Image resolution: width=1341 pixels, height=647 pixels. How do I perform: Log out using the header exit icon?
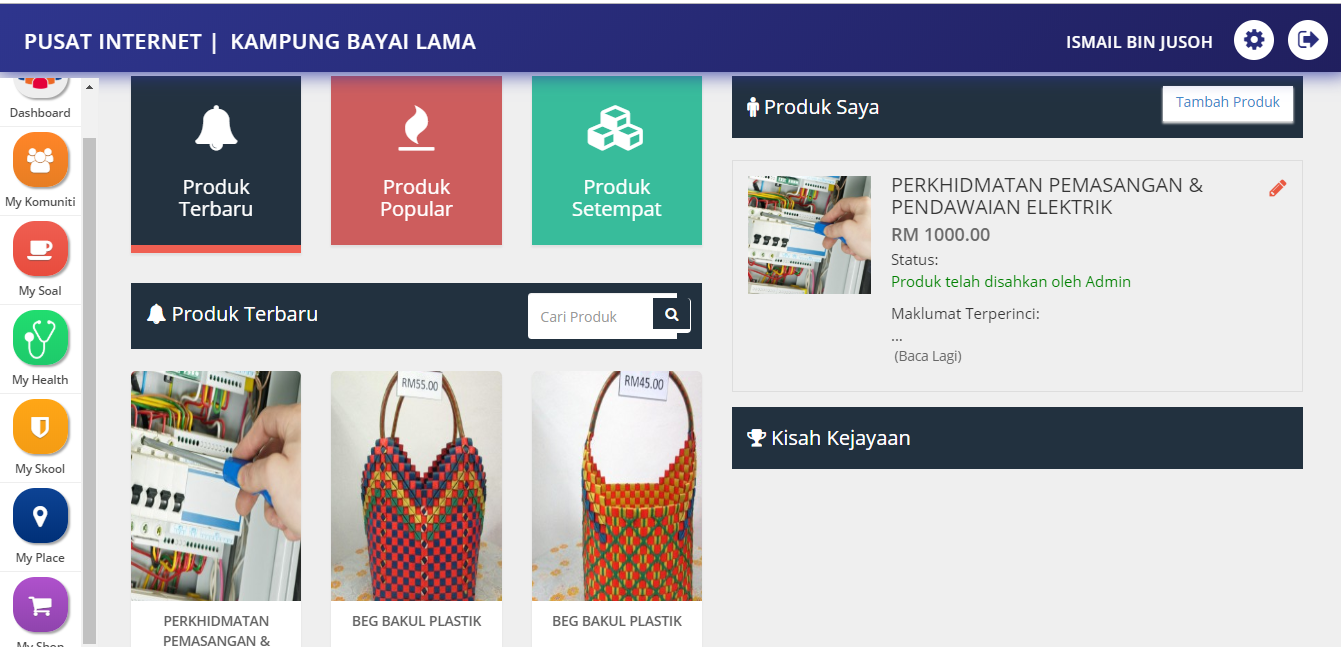coord(1308,41)
